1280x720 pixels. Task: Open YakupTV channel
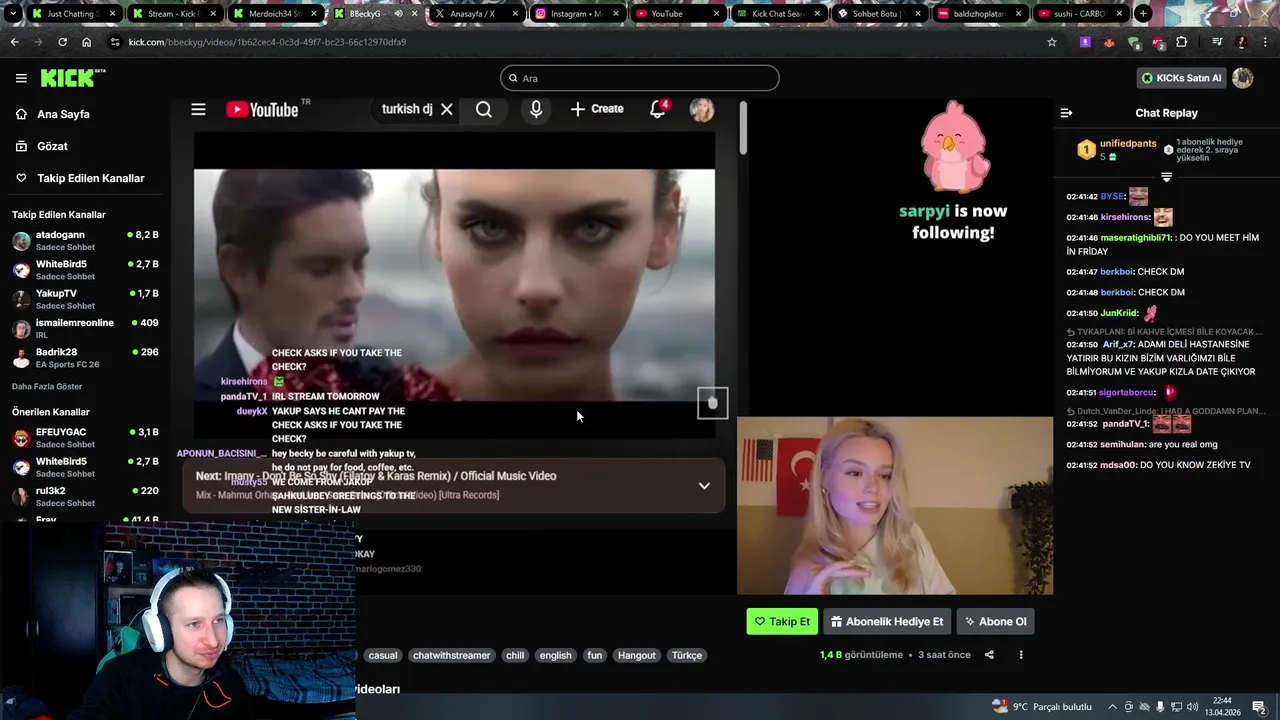(x=85, y=299)
